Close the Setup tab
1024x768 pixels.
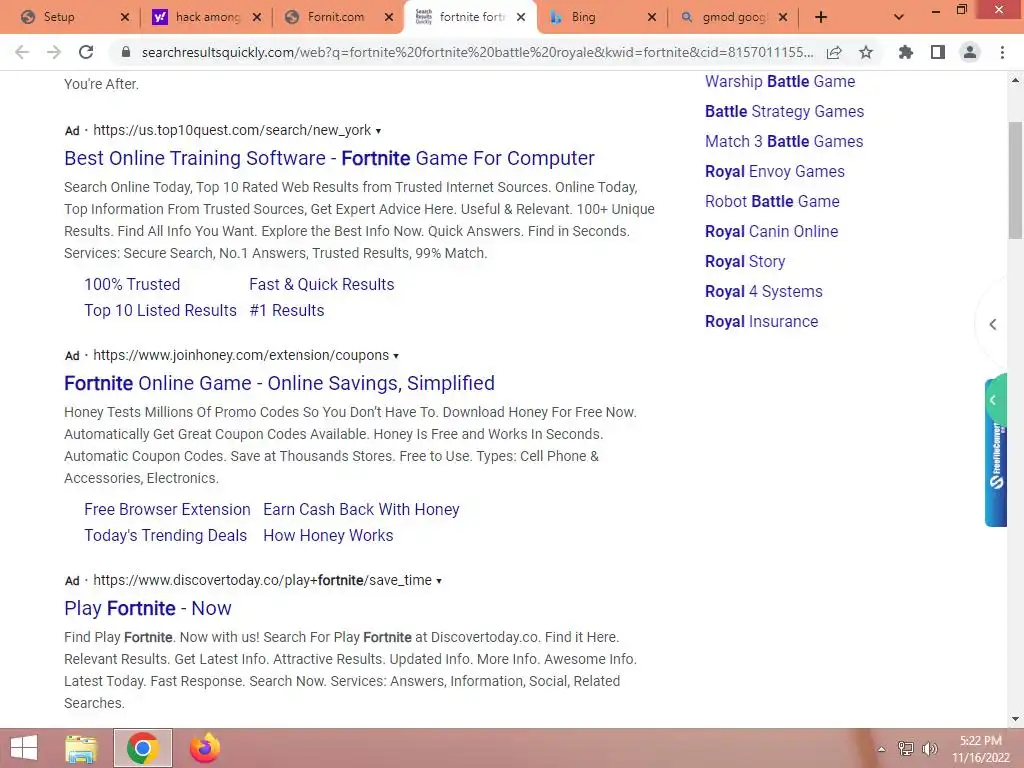tap(125, 18)
